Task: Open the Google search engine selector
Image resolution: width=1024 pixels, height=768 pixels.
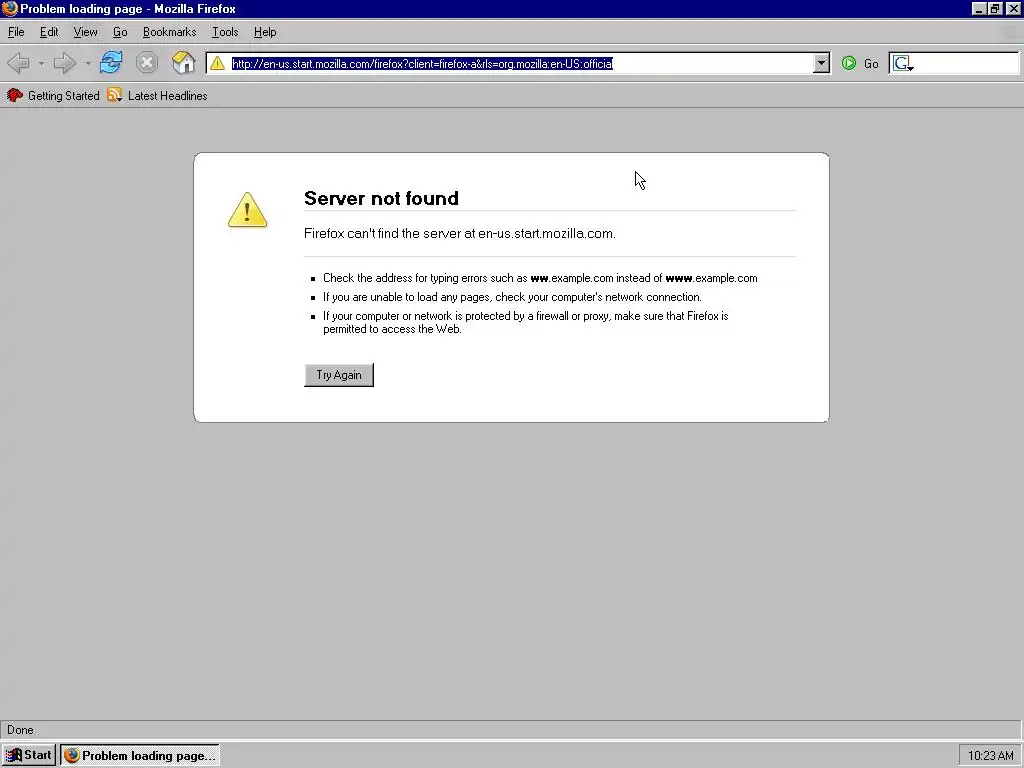Action: pyautogui.click(x=903, y=63)
